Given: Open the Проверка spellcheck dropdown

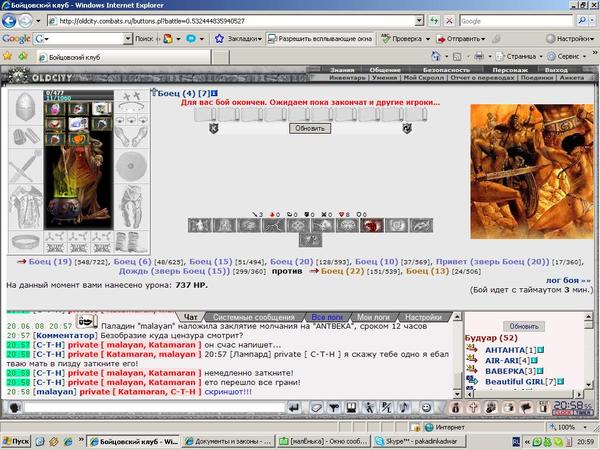Looking at the screenshot, I should [428, 39].
